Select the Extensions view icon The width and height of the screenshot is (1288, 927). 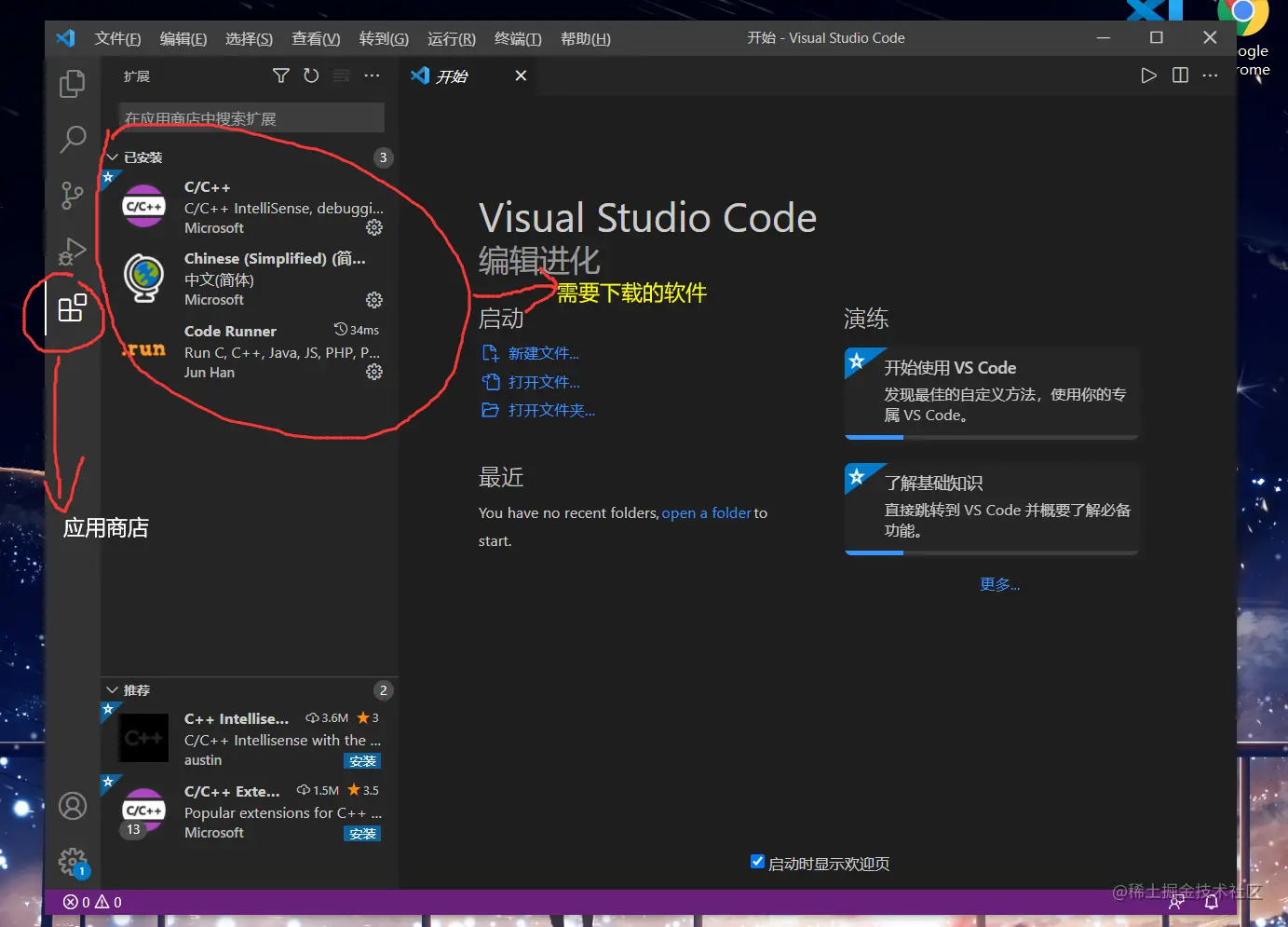point(72,308)
